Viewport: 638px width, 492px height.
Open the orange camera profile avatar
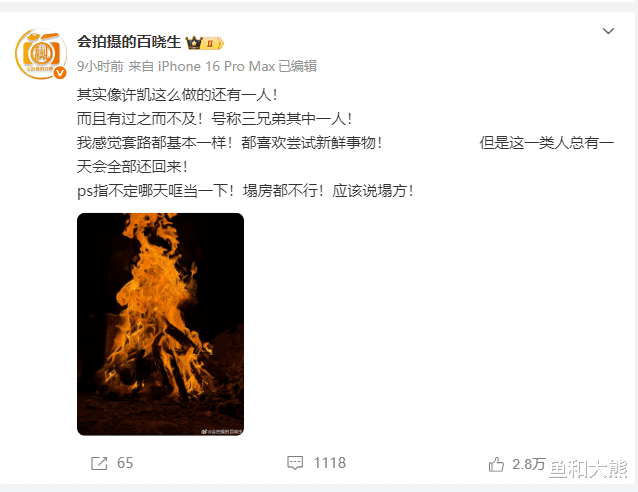click(x=41, y=54)
